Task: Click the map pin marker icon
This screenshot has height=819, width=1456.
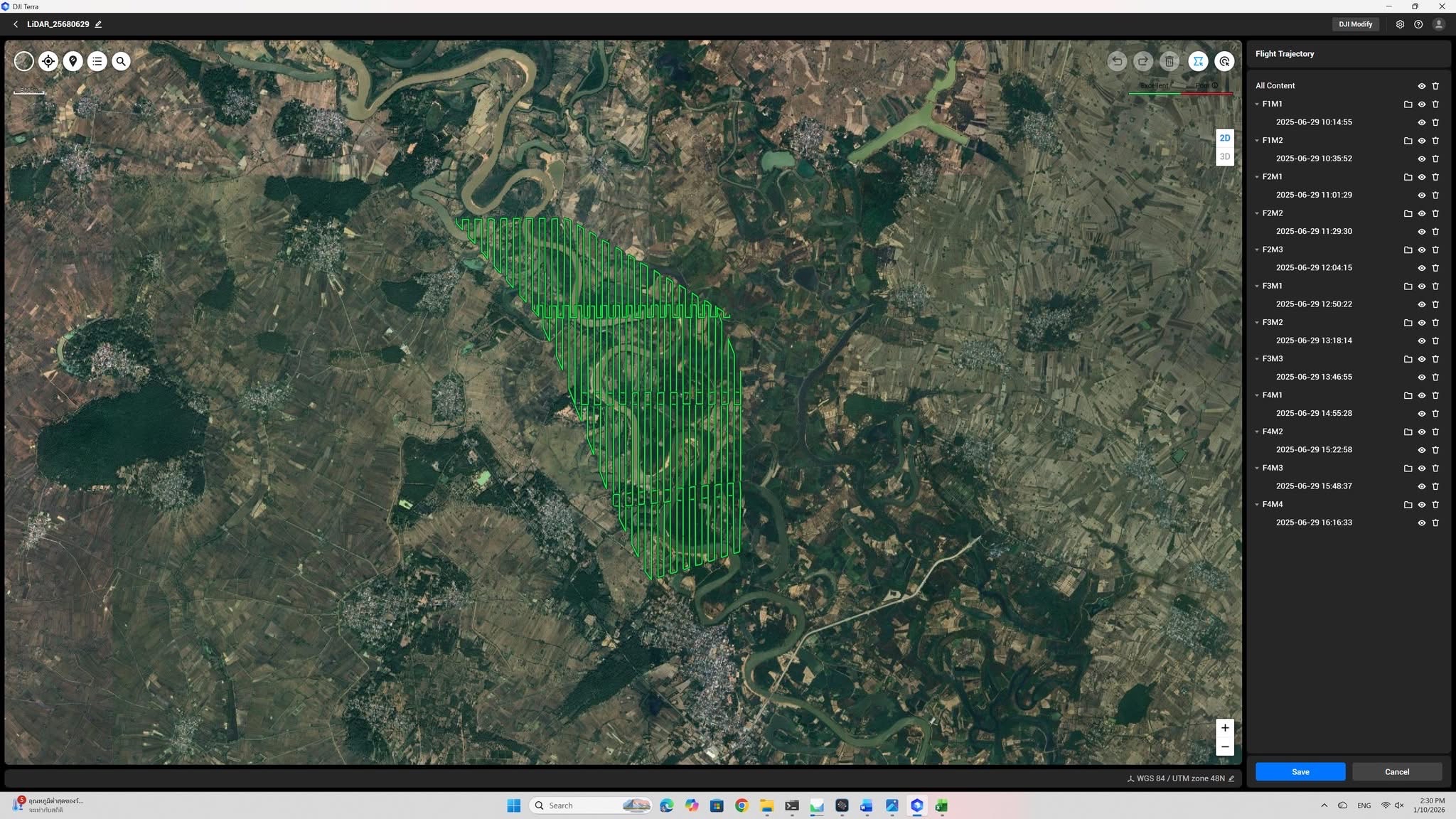Action: coord(73,61)
